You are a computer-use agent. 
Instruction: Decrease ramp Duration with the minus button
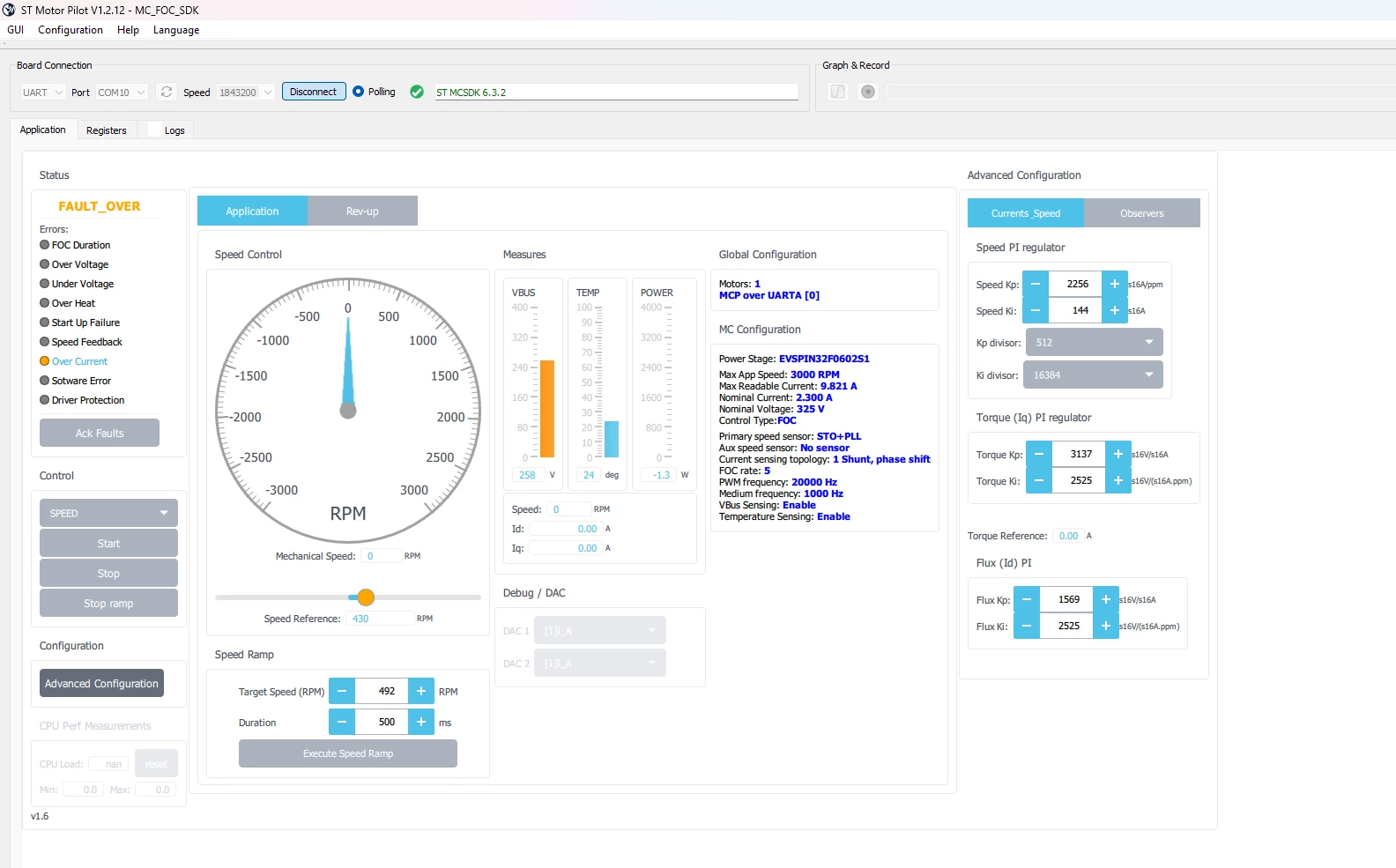point(342,722)
